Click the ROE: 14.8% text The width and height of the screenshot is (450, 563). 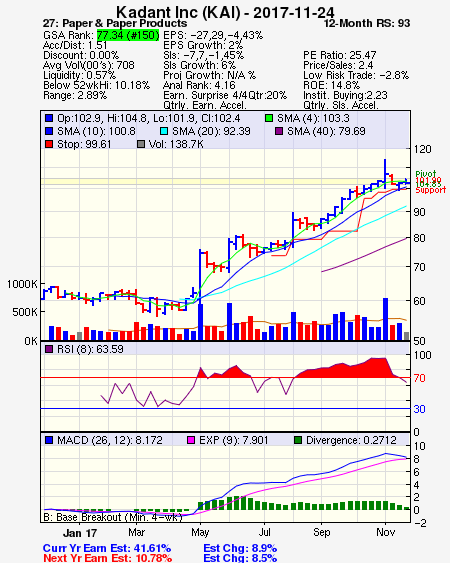(x=331, y=85)
